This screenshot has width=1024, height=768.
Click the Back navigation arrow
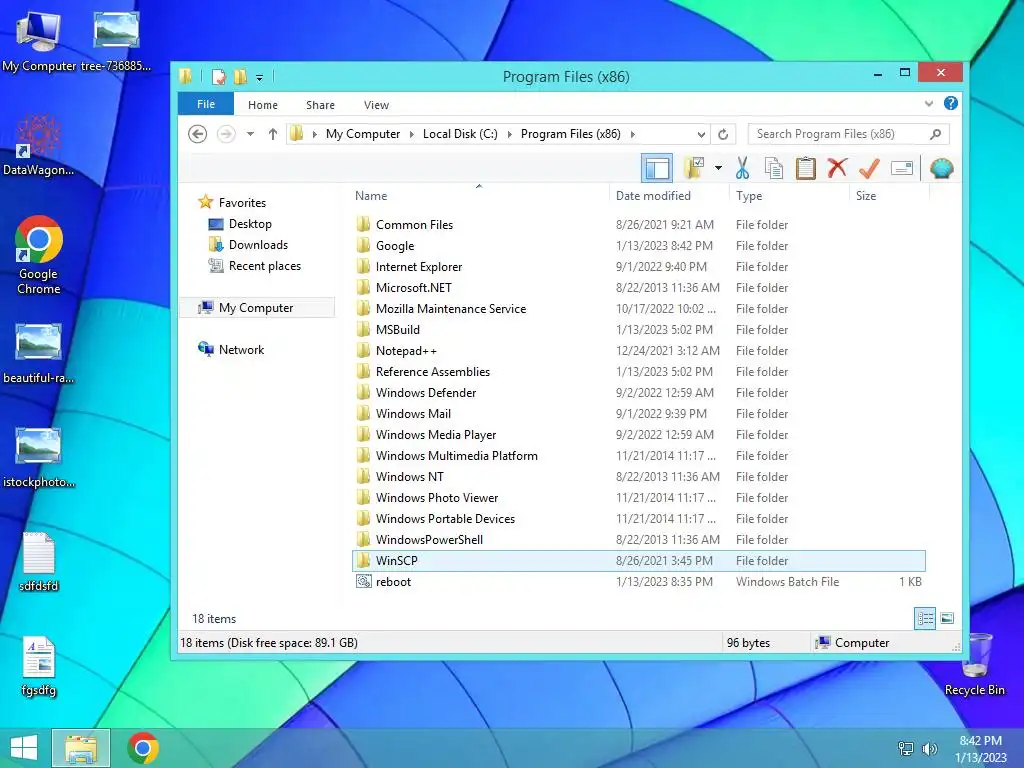198,134
